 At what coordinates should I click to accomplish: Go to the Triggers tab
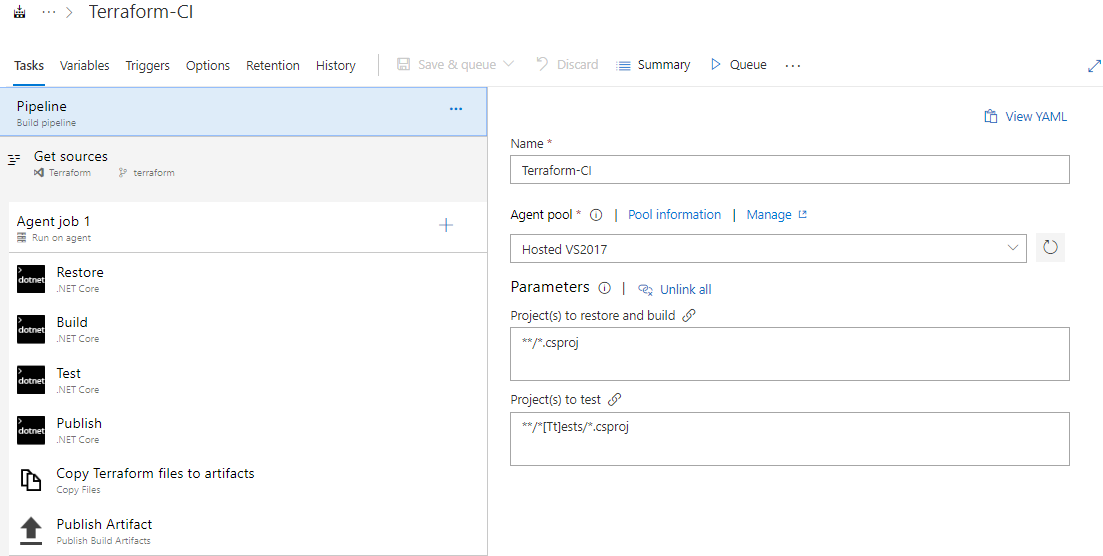148,65
